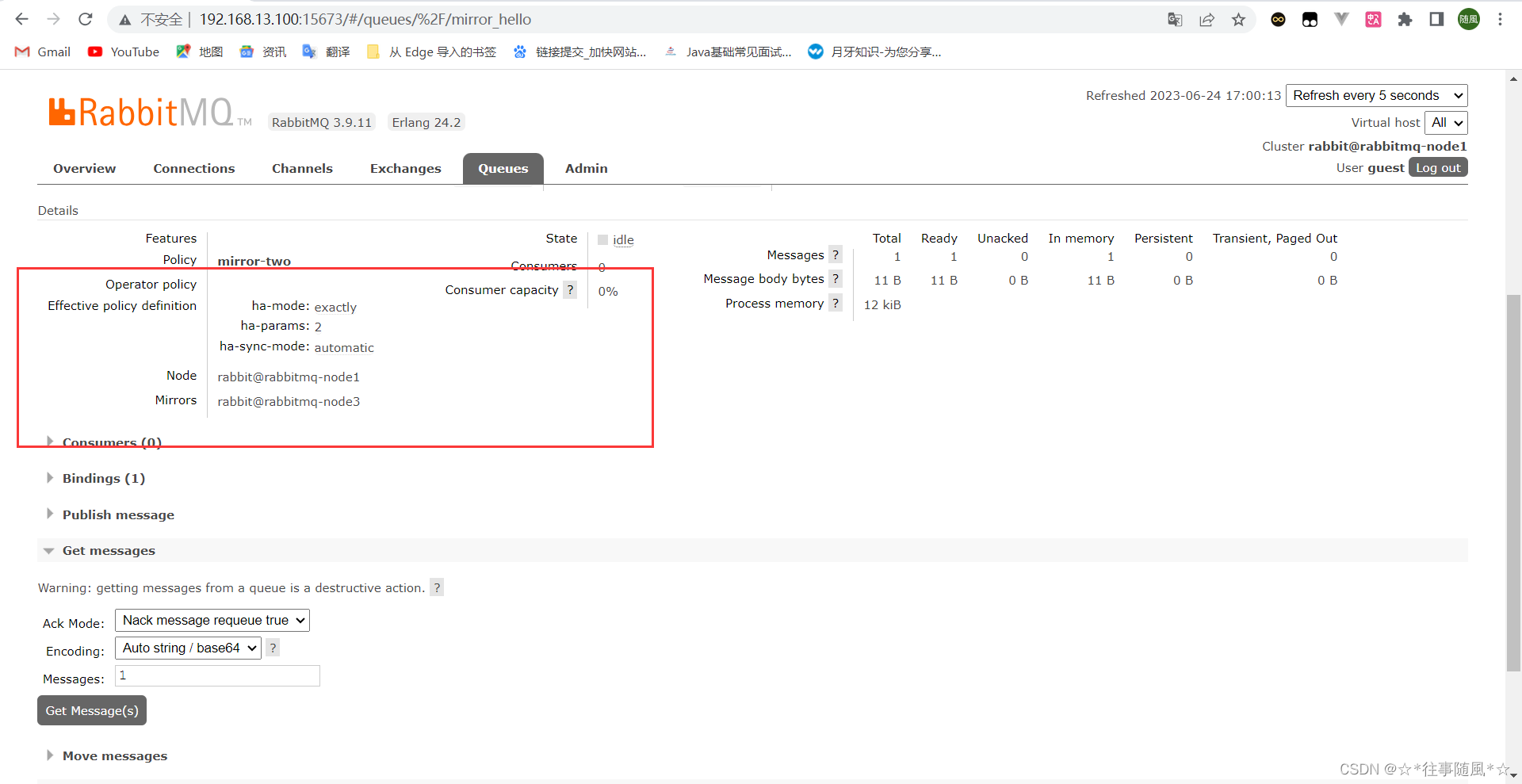Image resolution: width=1522 pixels, height=784 pixels.
Task: Switch to the Overview tab
Action: click(84, 168)
